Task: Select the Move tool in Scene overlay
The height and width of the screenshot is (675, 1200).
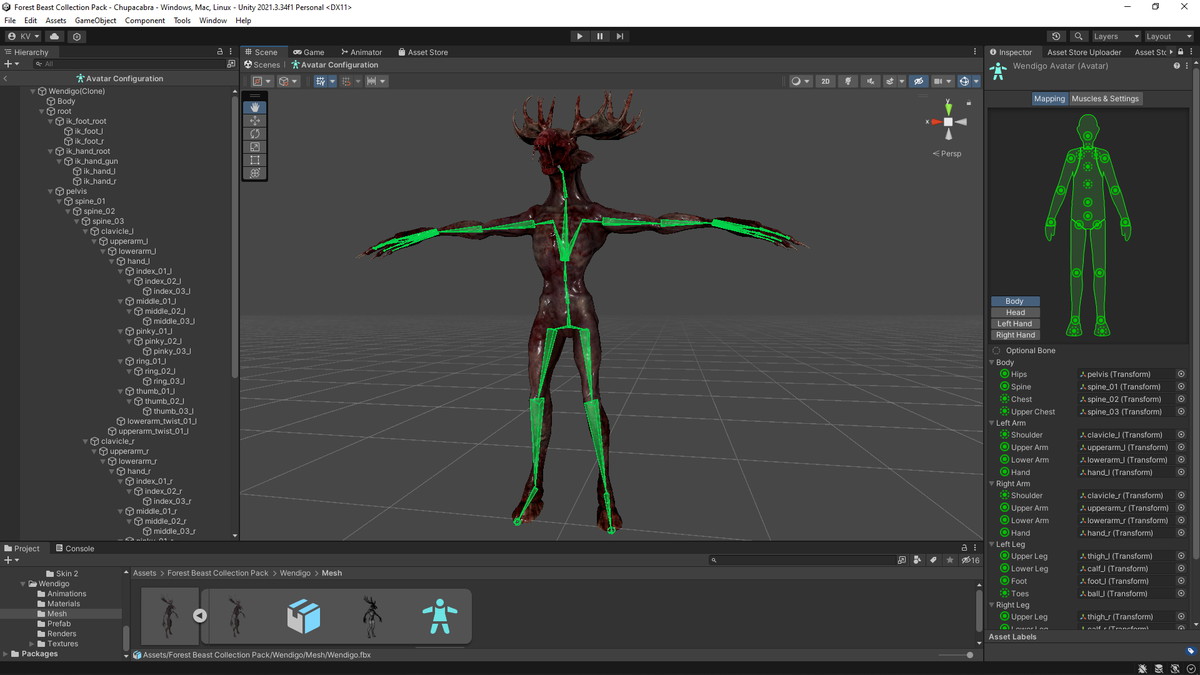Action: point(255,120)
